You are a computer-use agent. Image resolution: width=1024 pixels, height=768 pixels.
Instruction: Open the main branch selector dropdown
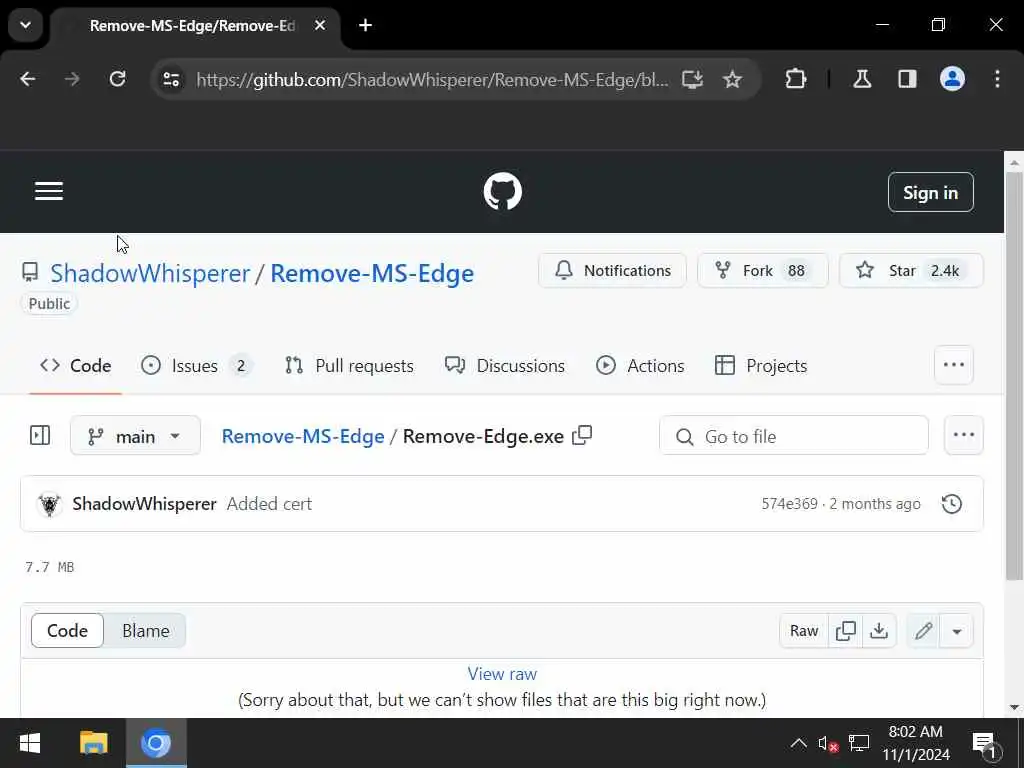point(135,436)
